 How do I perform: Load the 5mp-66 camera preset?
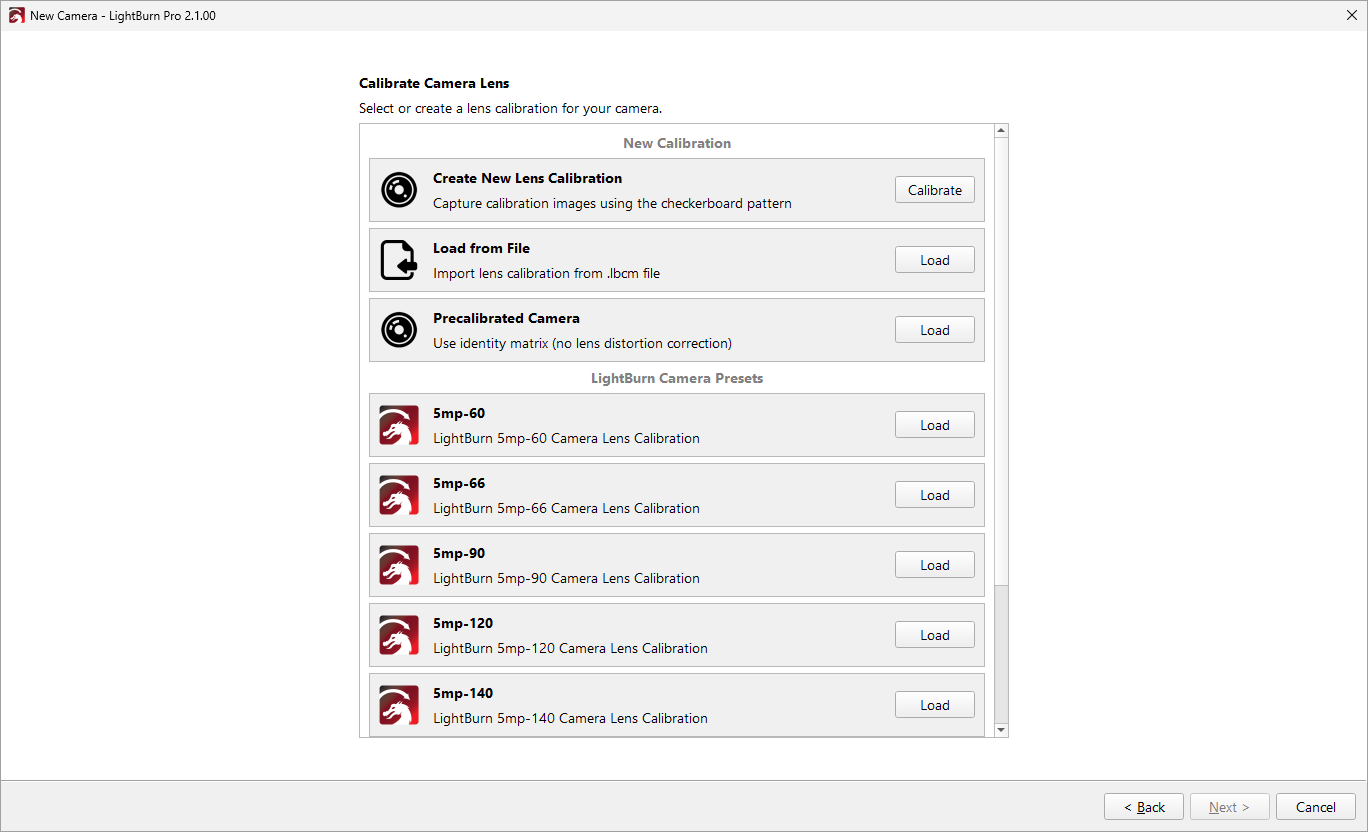(x=935, y=495)
